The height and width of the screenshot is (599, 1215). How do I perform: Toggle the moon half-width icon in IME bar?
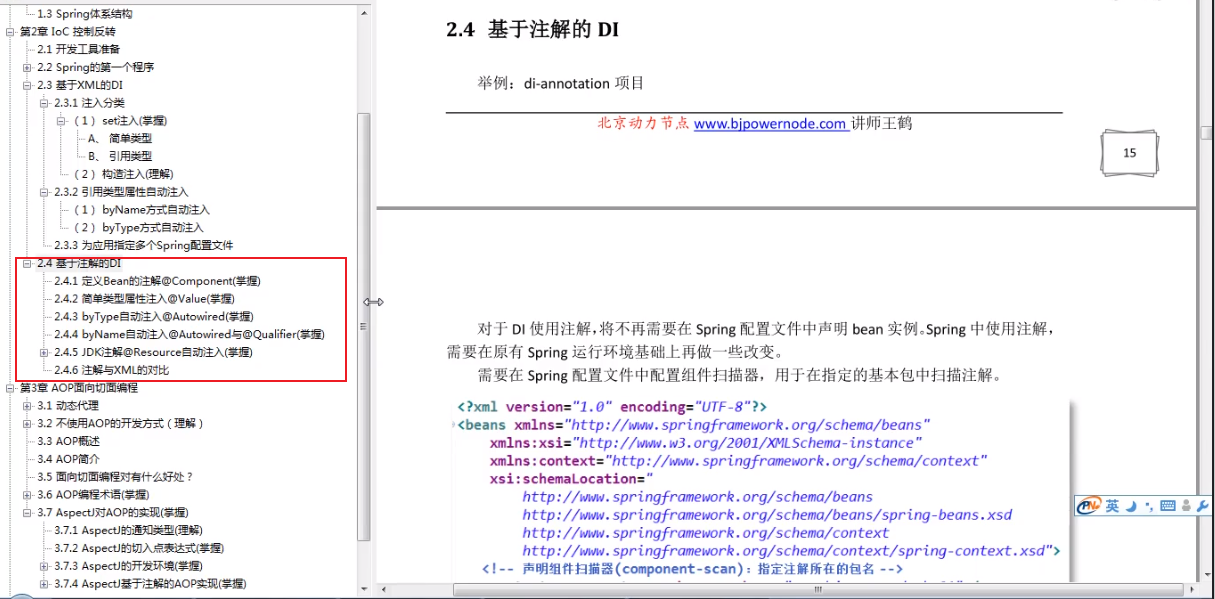pos(1131,507)
